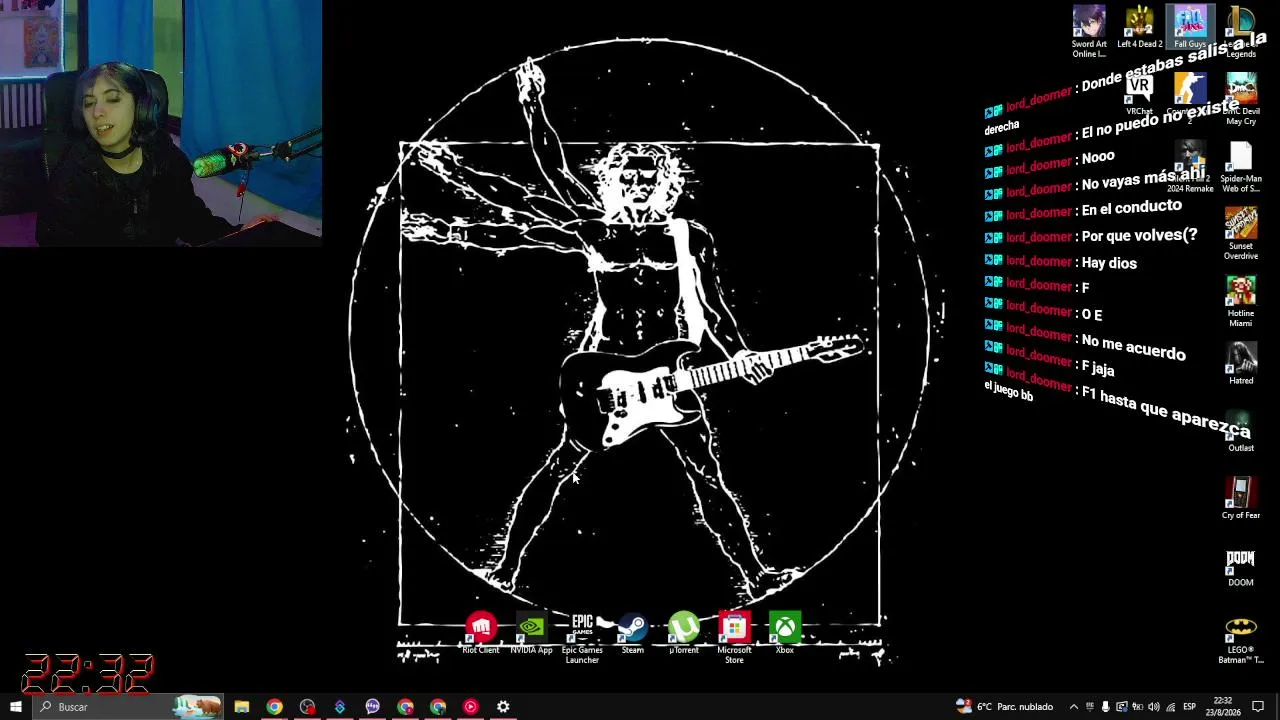Image resolution: width=1280 pixels, height=720 pixels.
Task: Click the highlighted Fall Guys shortcut
Action: pyautogui.click(x=1190, y=27)
